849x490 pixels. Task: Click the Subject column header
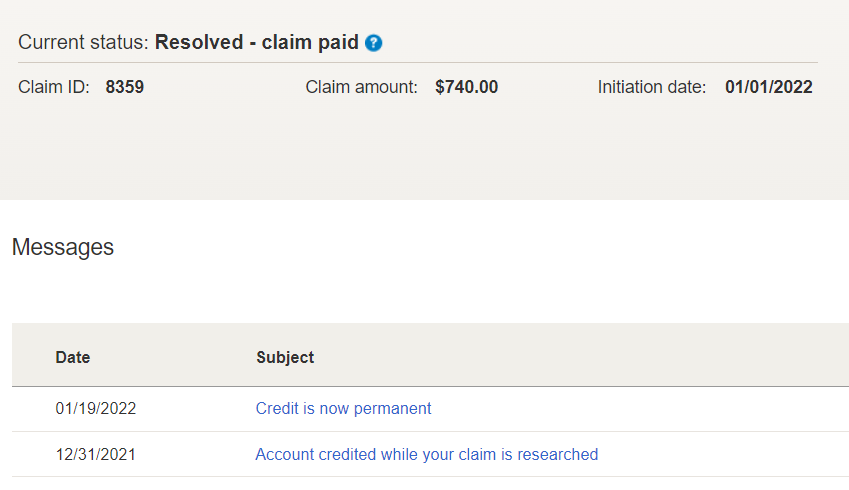tap(285, 357)
